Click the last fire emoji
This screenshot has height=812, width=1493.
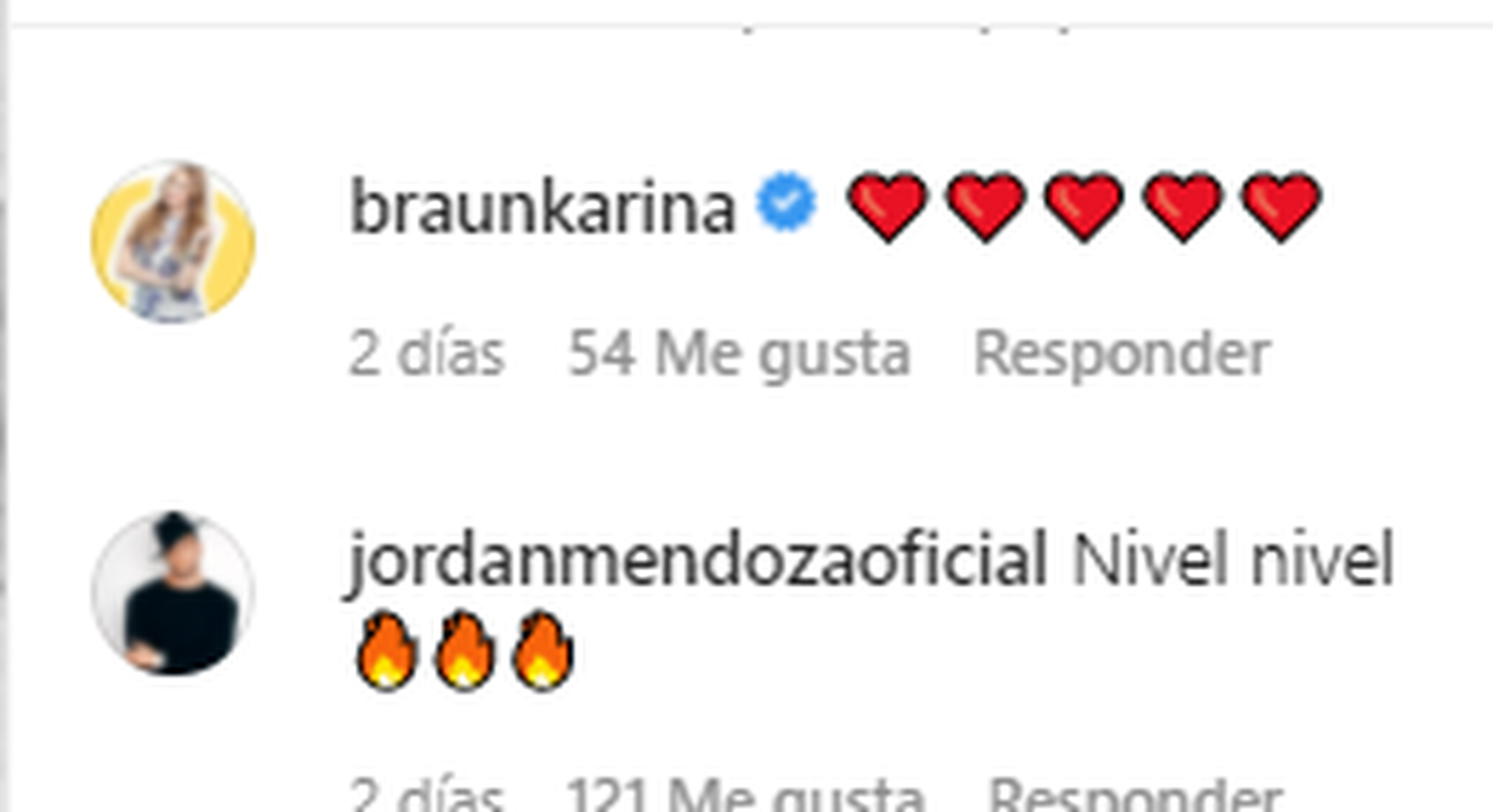541,650
